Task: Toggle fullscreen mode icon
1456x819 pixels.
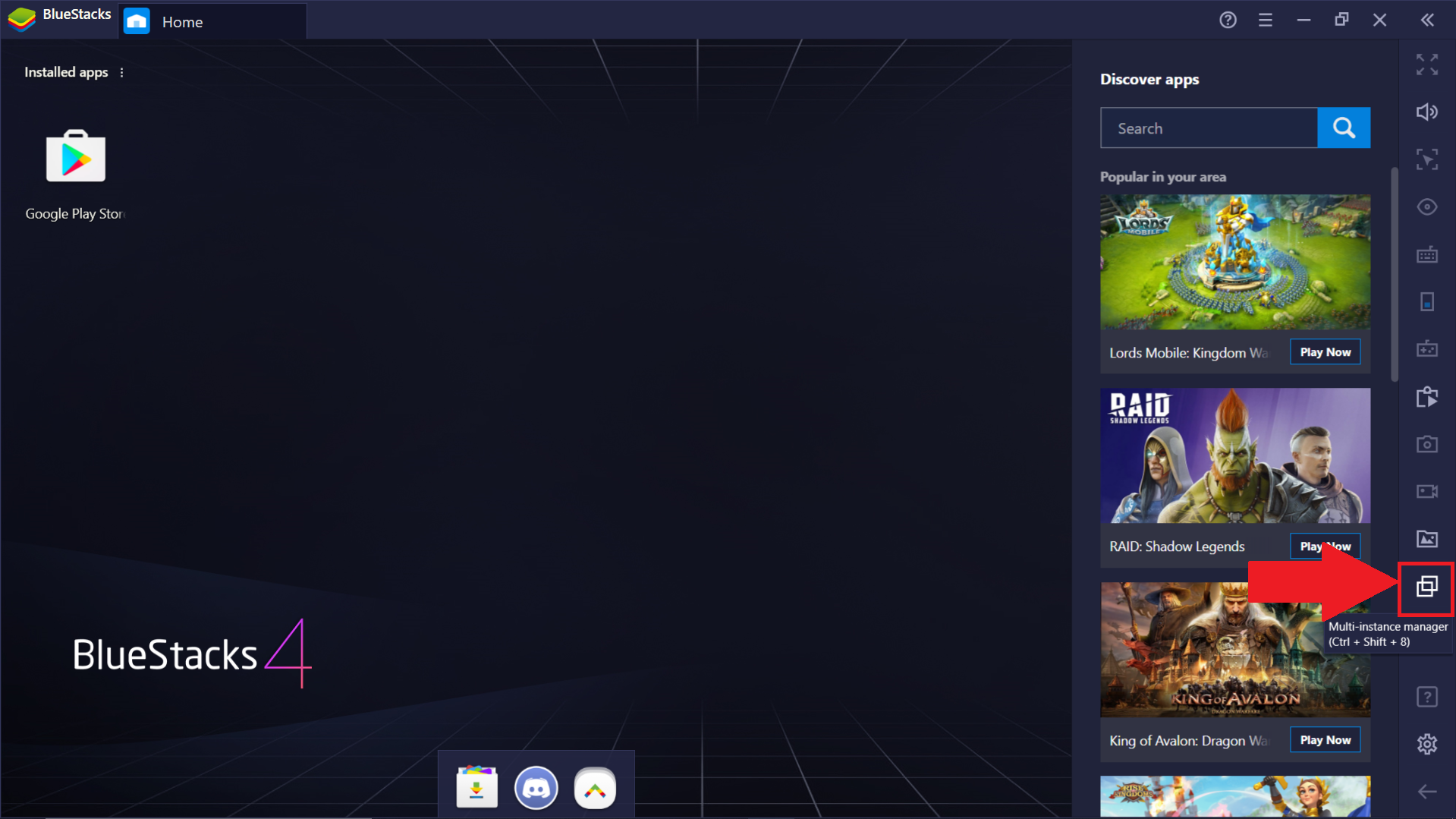Action: pyautogui.click(x=1426, y=65)
